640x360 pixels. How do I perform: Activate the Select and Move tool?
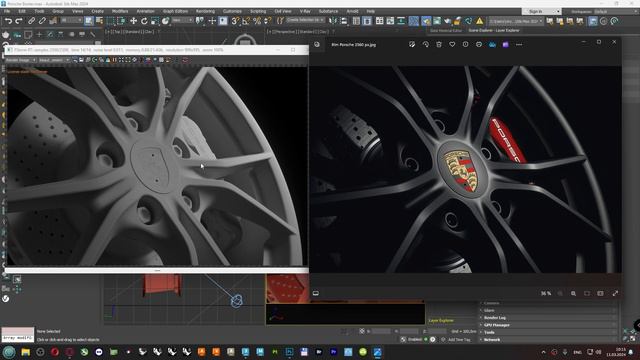(x=133, y=21)
